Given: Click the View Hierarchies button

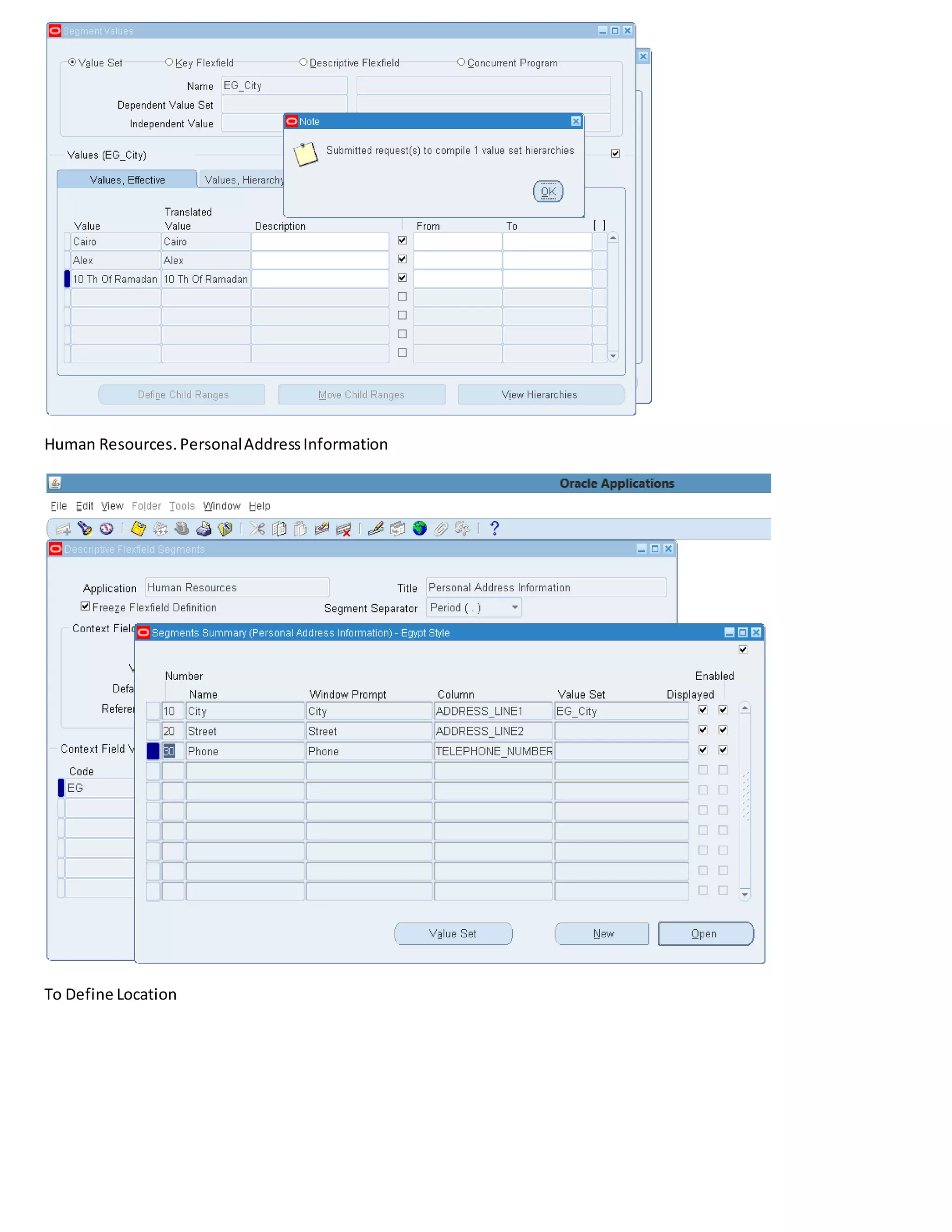Looking at the screenshot, I should [540, 395].
